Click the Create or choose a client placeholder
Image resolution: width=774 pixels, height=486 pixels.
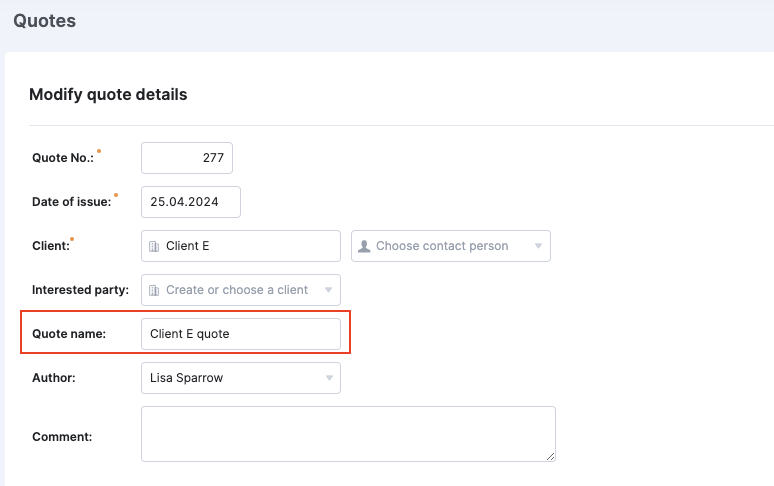237,290
